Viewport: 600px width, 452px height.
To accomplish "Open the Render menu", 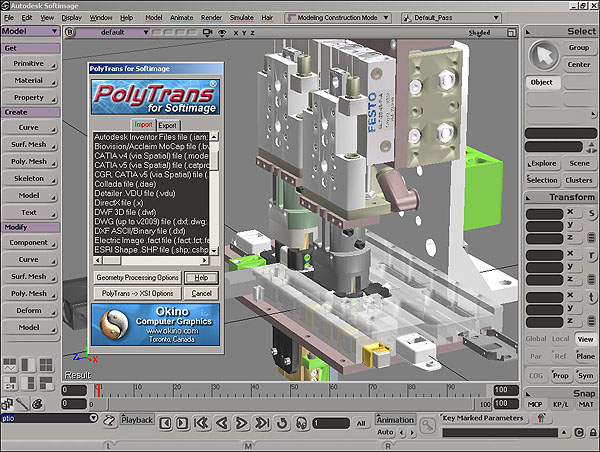I will click(211, 18).
